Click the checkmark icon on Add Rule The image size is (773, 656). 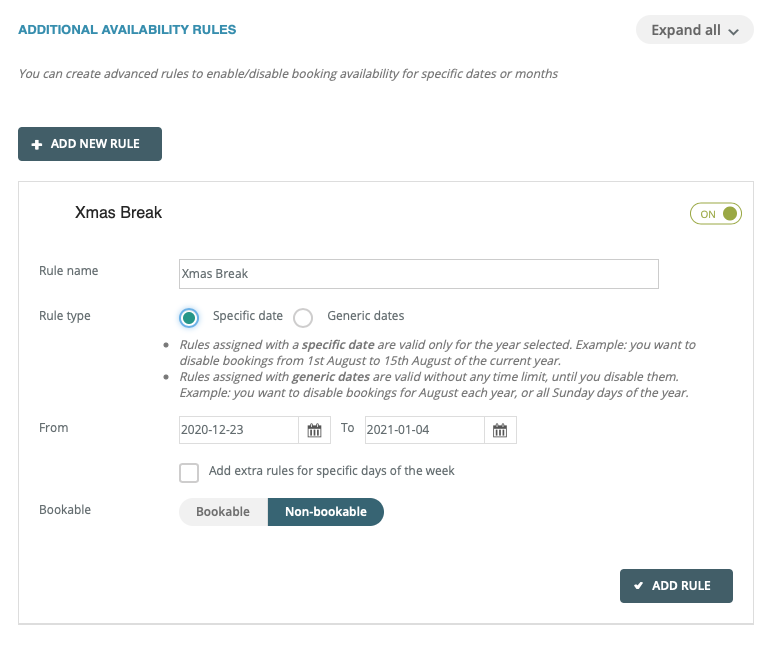[x=637, y=586]
